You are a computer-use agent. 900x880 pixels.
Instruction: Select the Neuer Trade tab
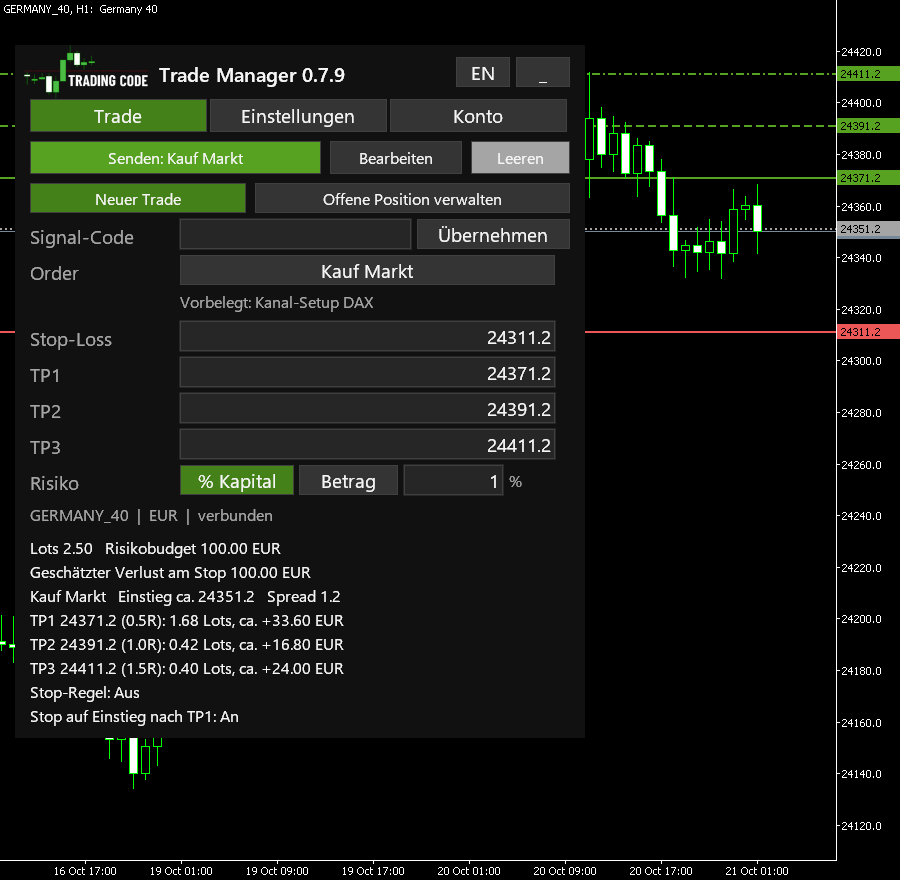(138, 199)
